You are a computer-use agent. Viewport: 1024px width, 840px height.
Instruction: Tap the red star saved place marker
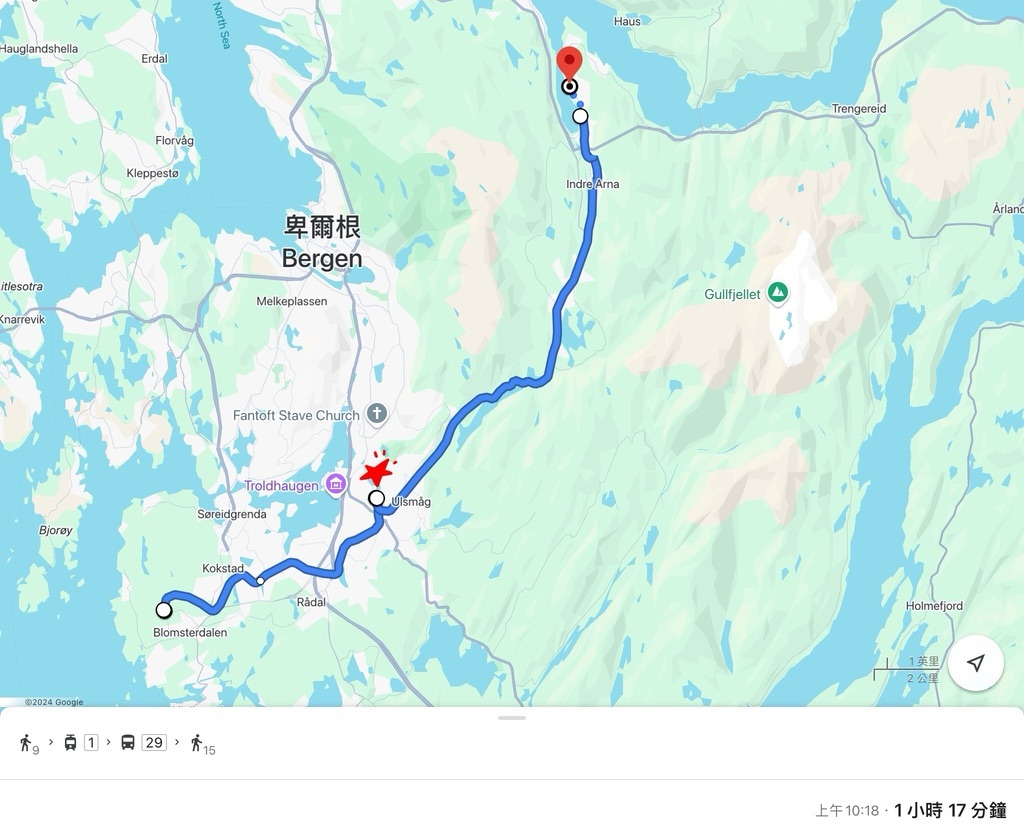[x=378, y=468]
